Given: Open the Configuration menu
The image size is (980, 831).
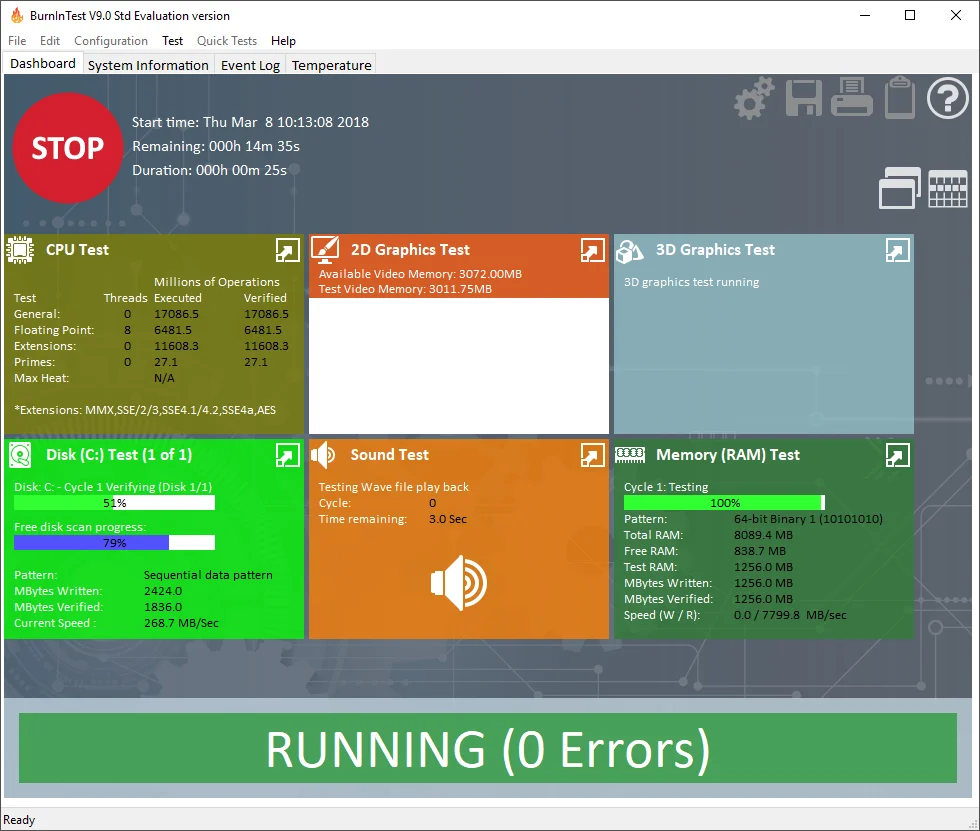Looking at the screenshot, I should pyautogui.click(x=111, y=41).
